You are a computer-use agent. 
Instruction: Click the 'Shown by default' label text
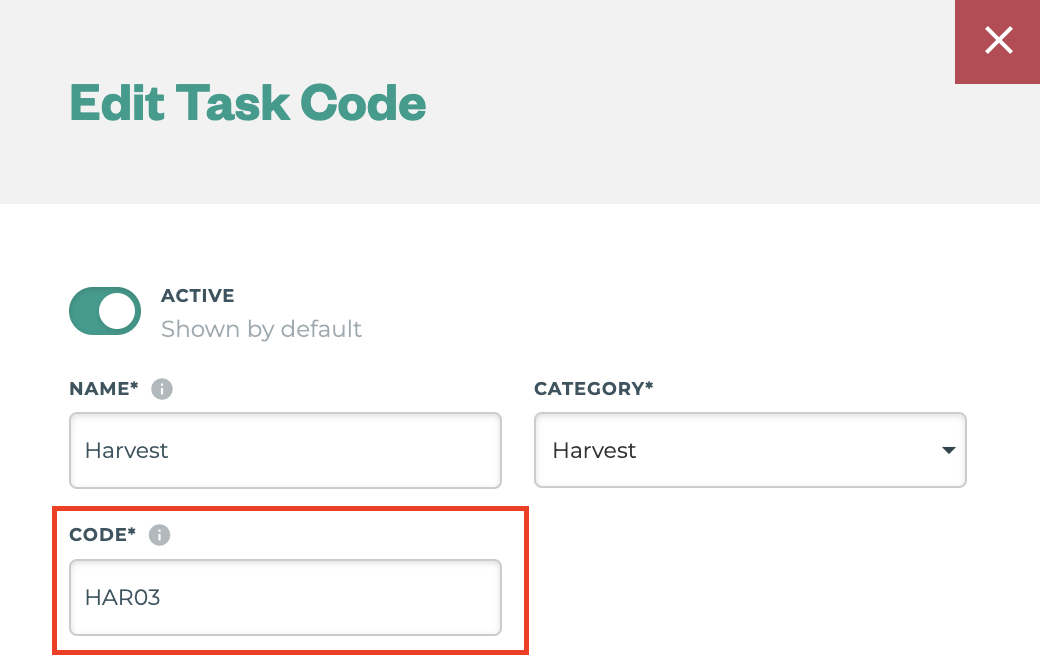(261, 329)
